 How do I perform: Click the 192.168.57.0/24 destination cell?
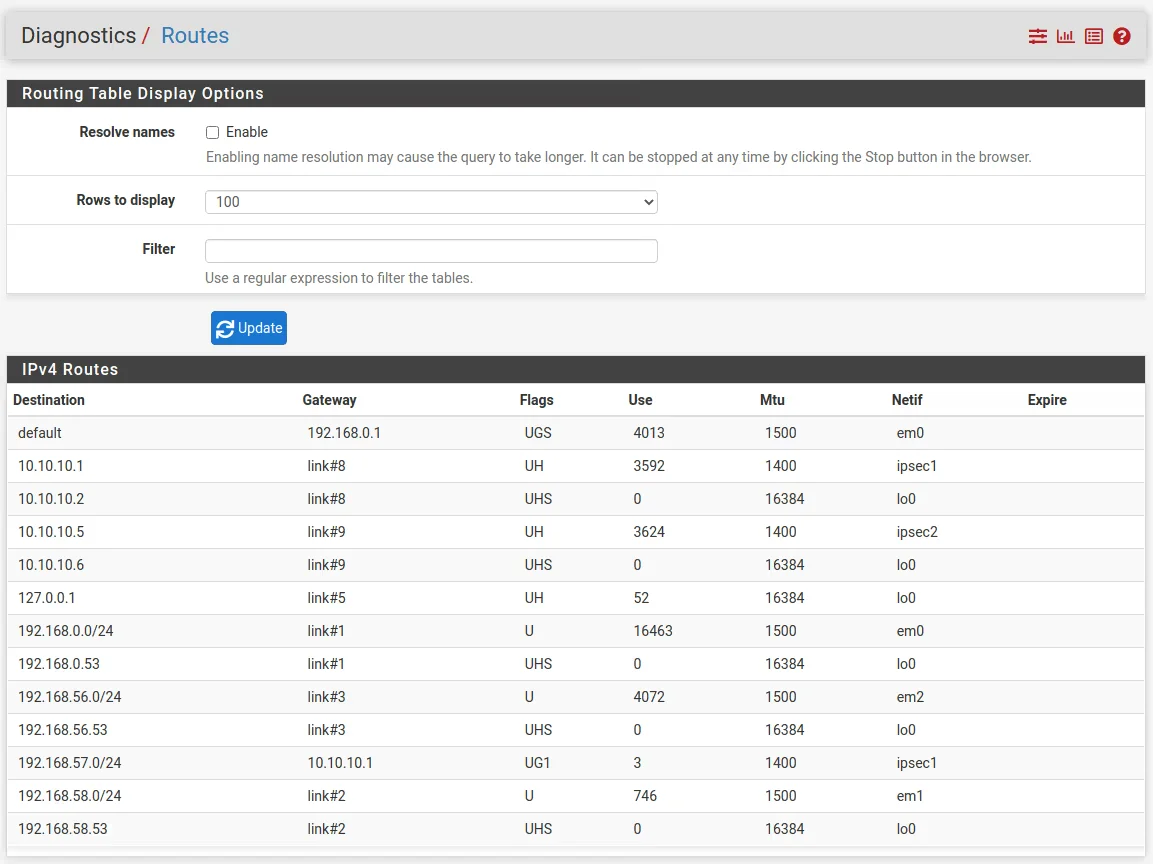(x=69, y=763)
